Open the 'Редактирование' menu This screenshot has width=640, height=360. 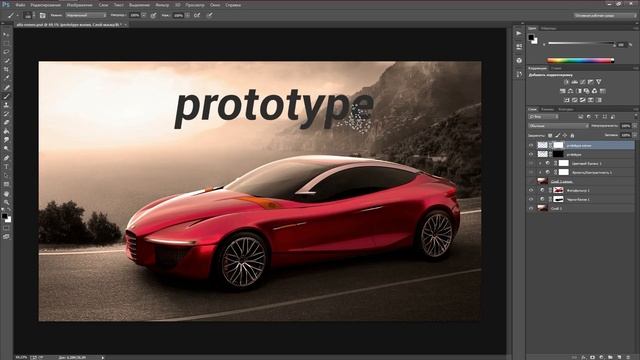point(45,5)
